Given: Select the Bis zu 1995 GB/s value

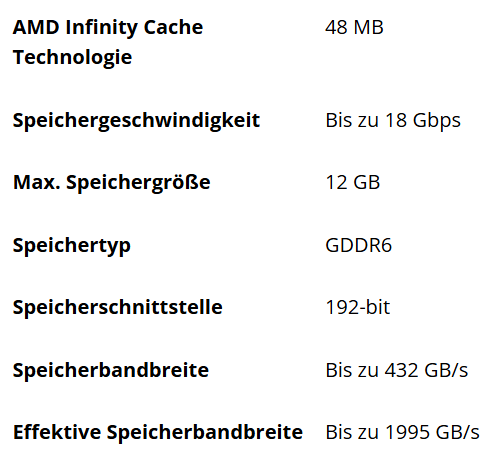Looking at the screenshot, I should (x=402, y=432).
